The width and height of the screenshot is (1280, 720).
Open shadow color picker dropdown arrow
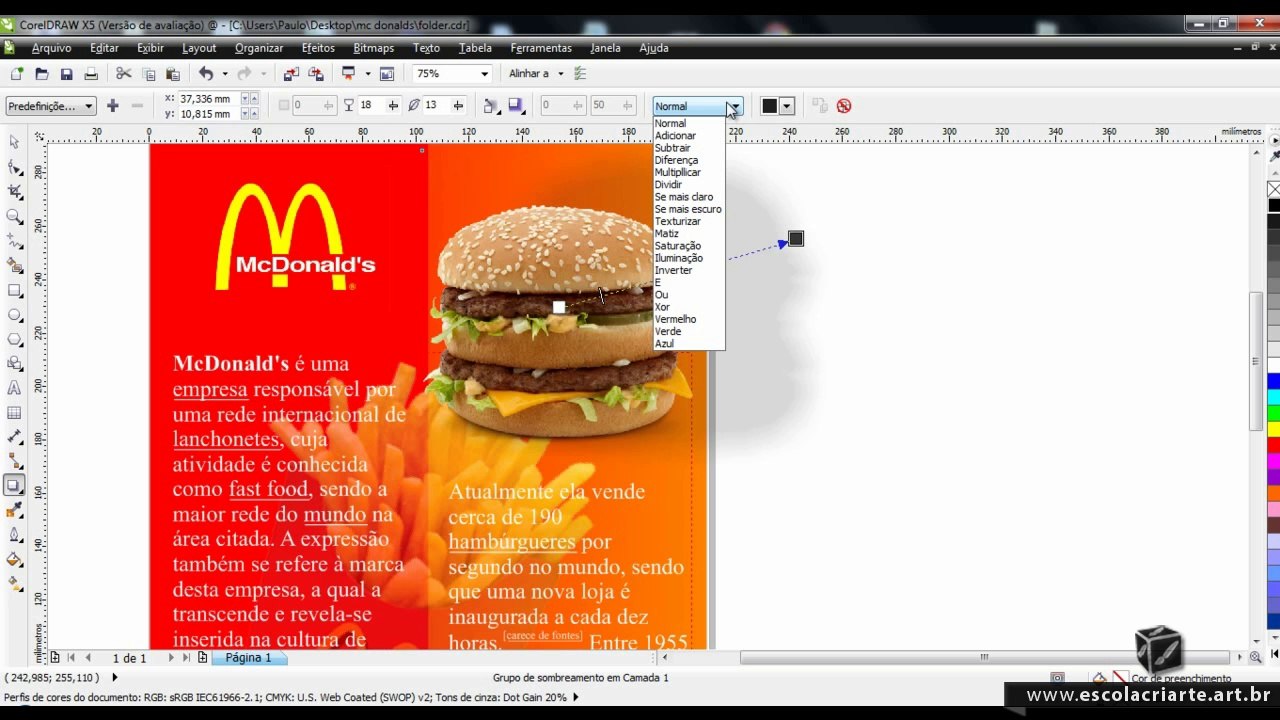tap(787, 106)
